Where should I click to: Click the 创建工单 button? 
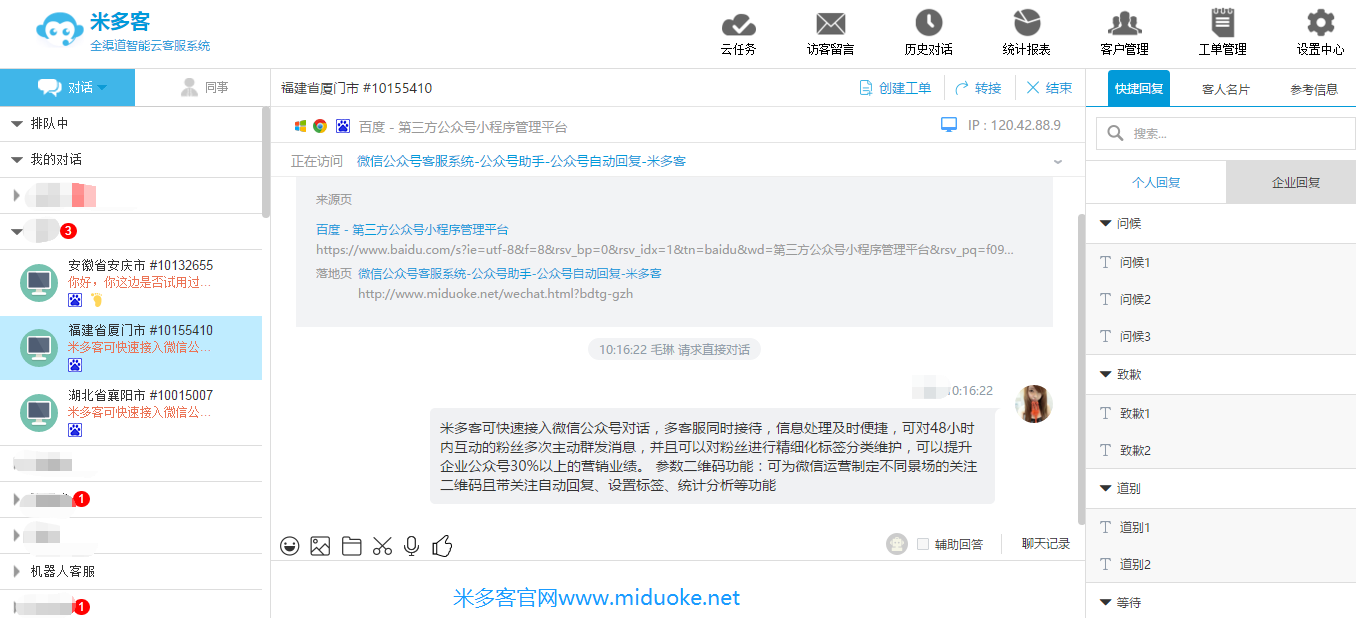[x=895, y=88]
